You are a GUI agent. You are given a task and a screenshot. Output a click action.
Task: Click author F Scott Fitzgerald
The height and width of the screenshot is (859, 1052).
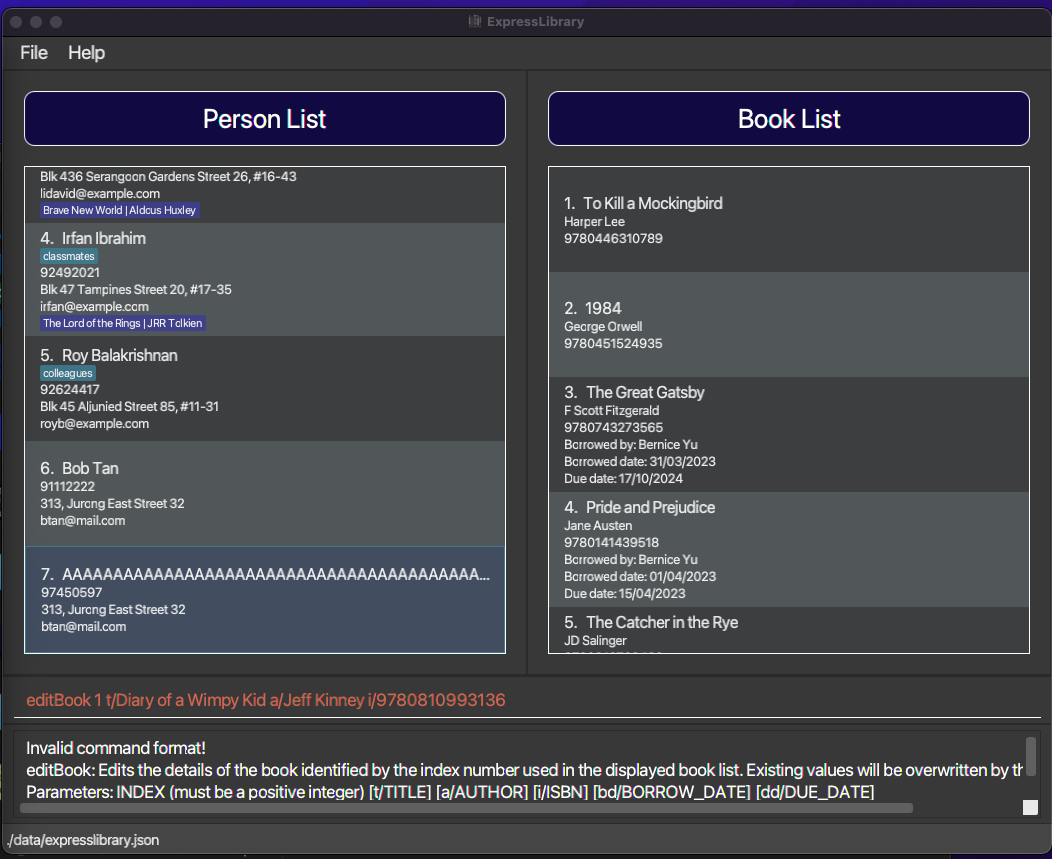coord(612,410)
